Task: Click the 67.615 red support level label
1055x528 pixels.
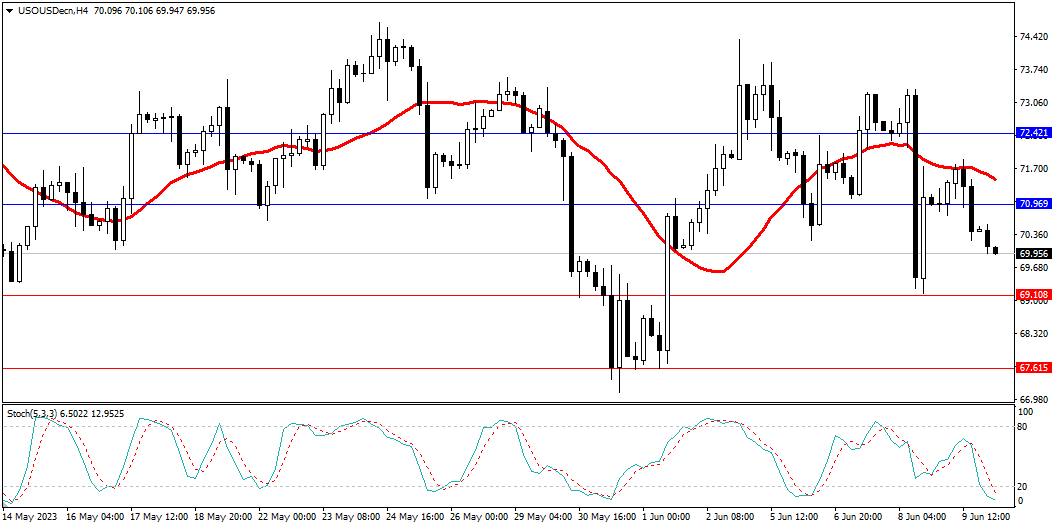Action: click(1035, 368)
